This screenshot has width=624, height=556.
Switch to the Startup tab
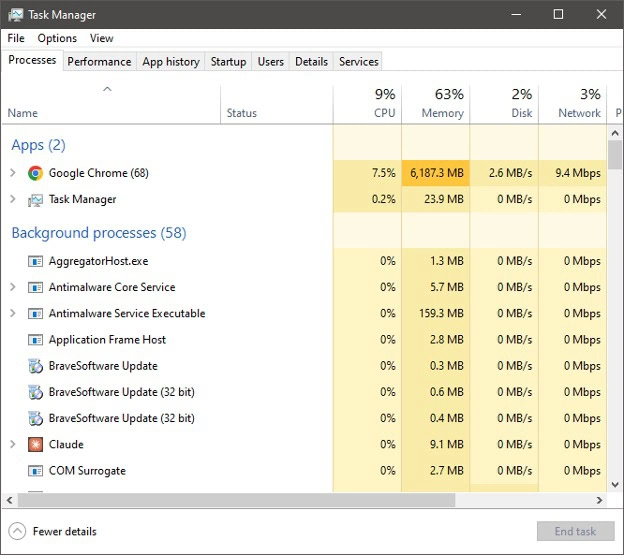pyautogui.click(x=228, y=62)
